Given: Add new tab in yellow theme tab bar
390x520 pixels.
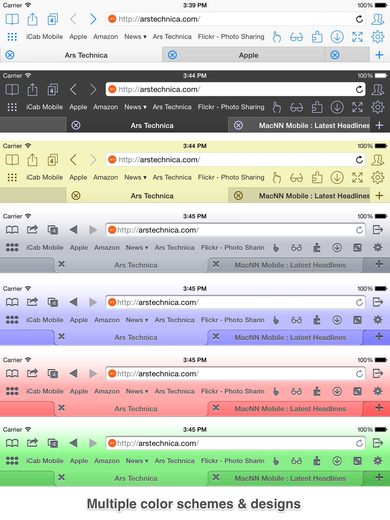Looking at the screenshot, I should [x=379, y=196].
